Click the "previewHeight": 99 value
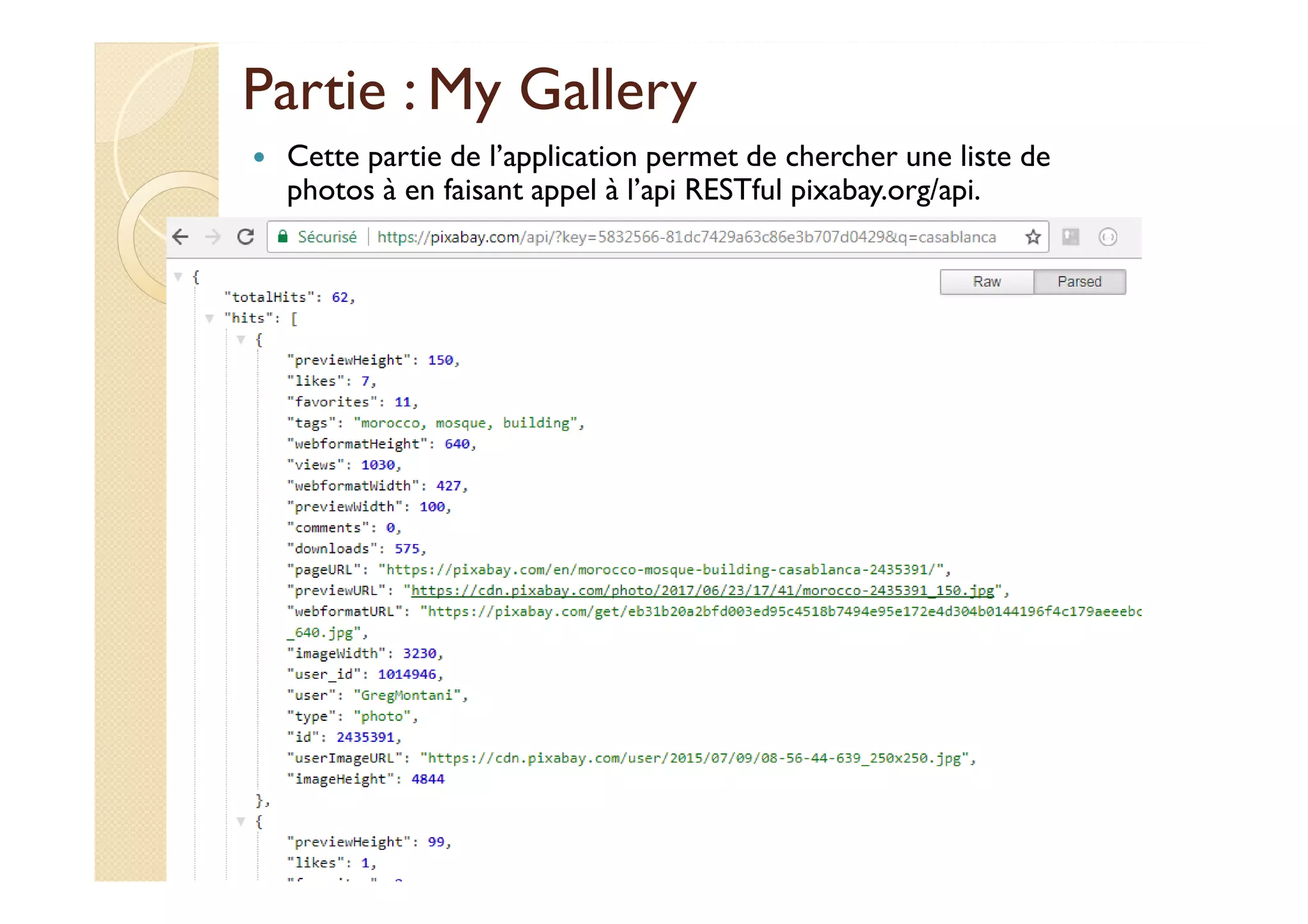The width and height of the screenshot is (1308, 924). (x=436, y=842)
